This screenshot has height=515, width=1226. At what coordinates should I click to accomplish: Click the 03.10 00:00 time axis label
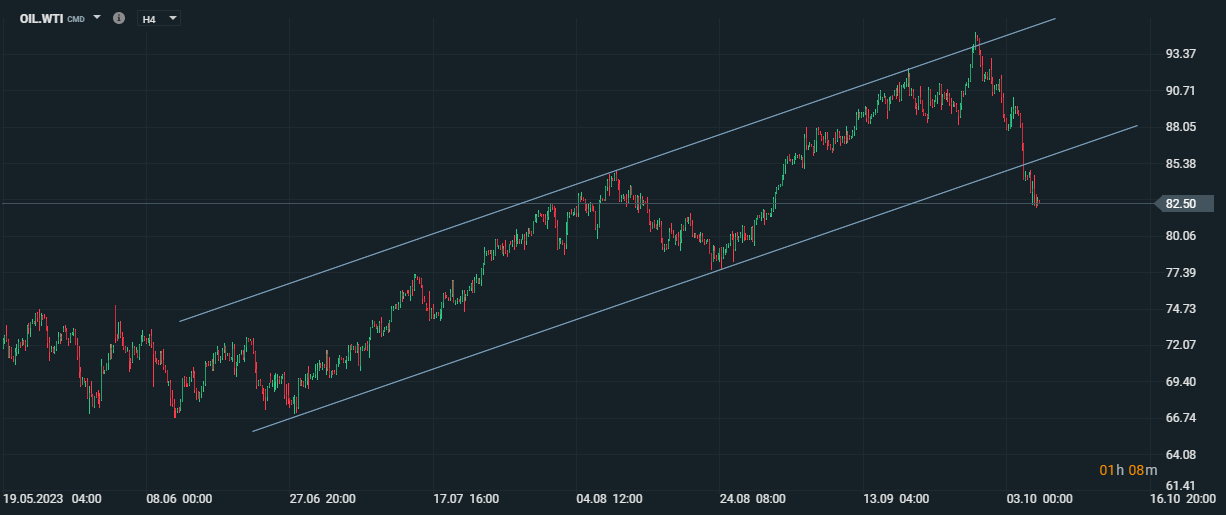[x=1039, y=498]
